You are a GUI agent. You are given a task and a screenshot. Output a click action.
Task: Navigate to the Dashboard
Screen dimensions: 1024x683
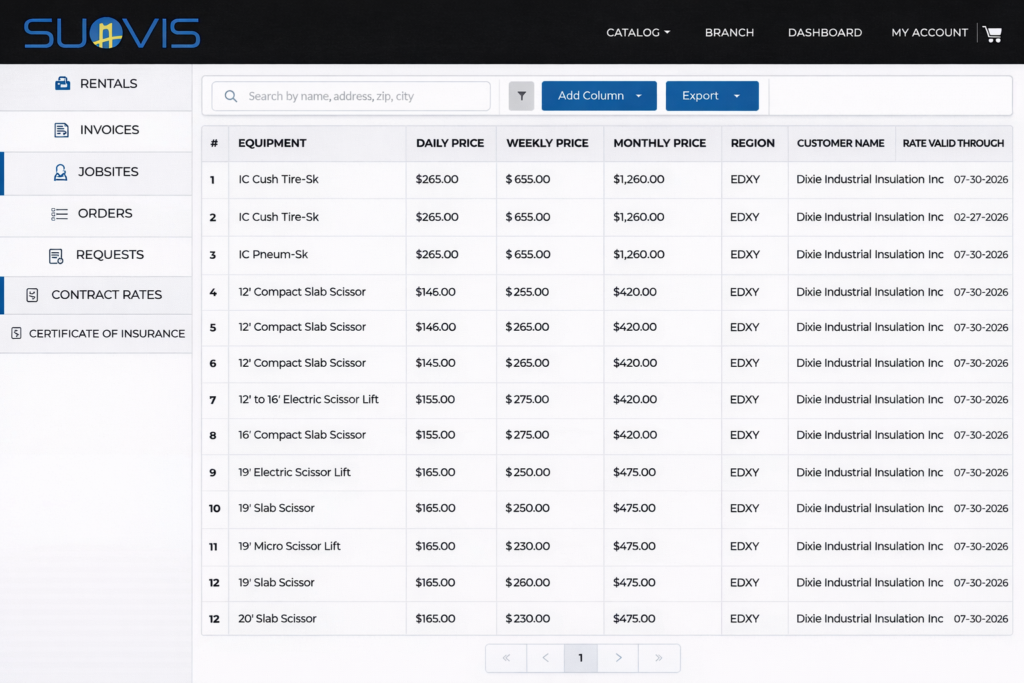(825, 32)
